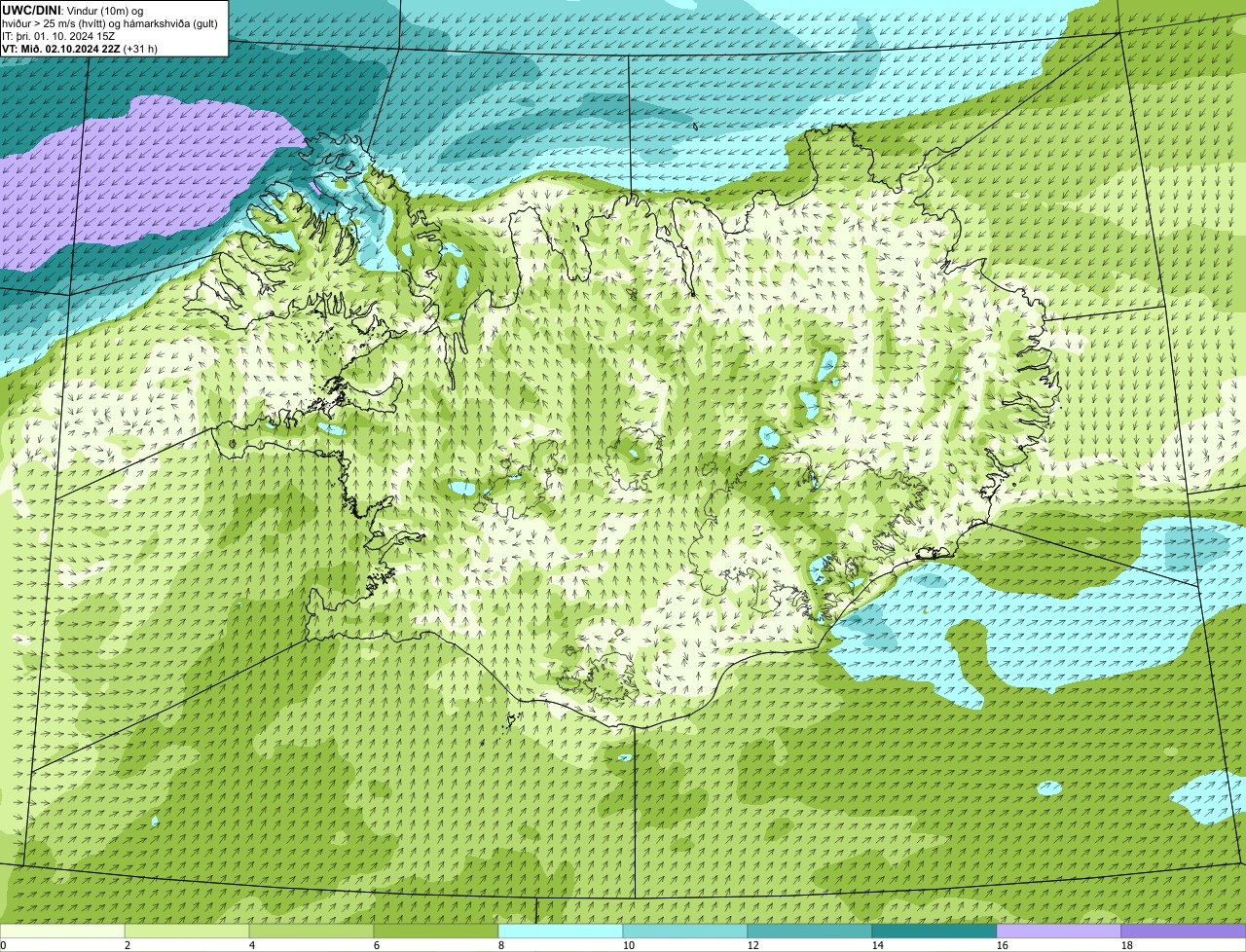Viewport: 1246px width, 952px height.
Task: Click the 2–4 m/s light green legend swatch
Action: click(x=187, y=931)
